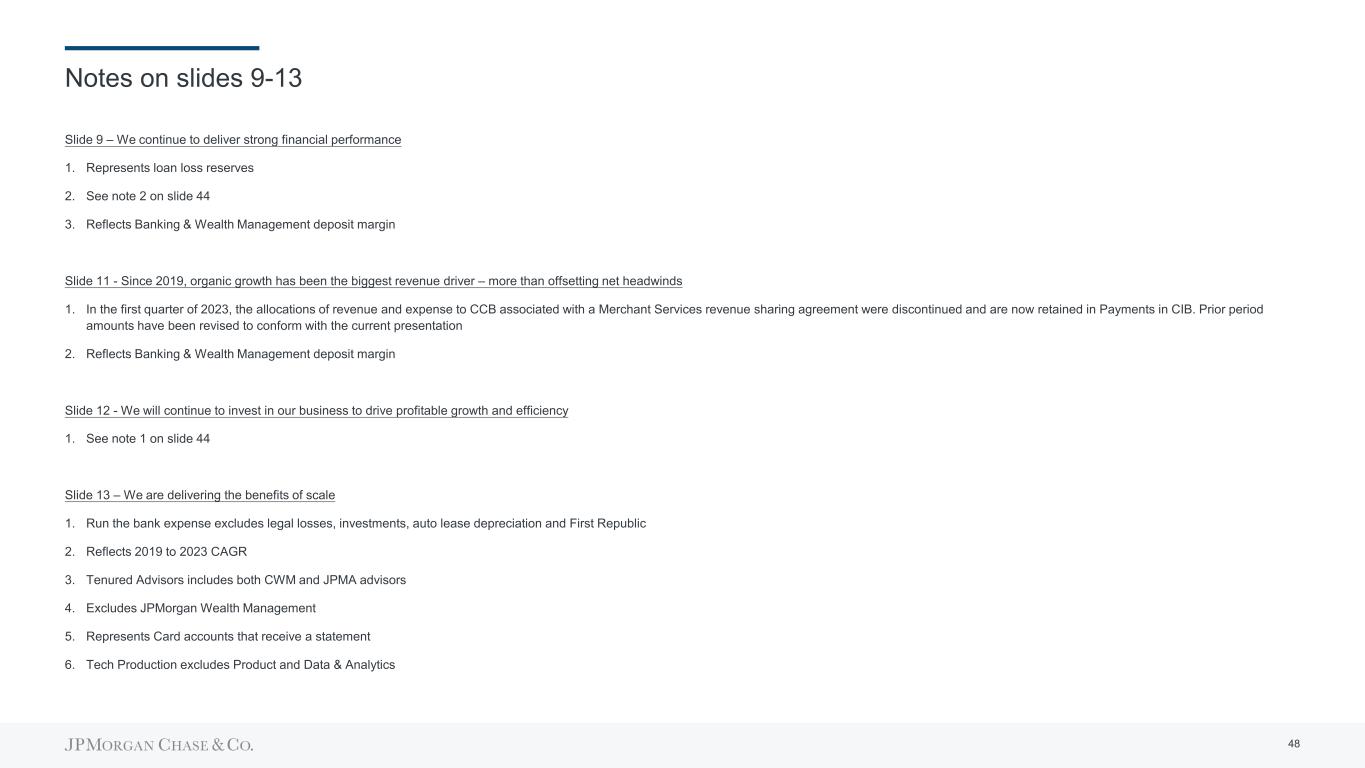Select the Tech Production exclusion note
This screenshot has width=1365, height=768.
[x=240, y=665]
